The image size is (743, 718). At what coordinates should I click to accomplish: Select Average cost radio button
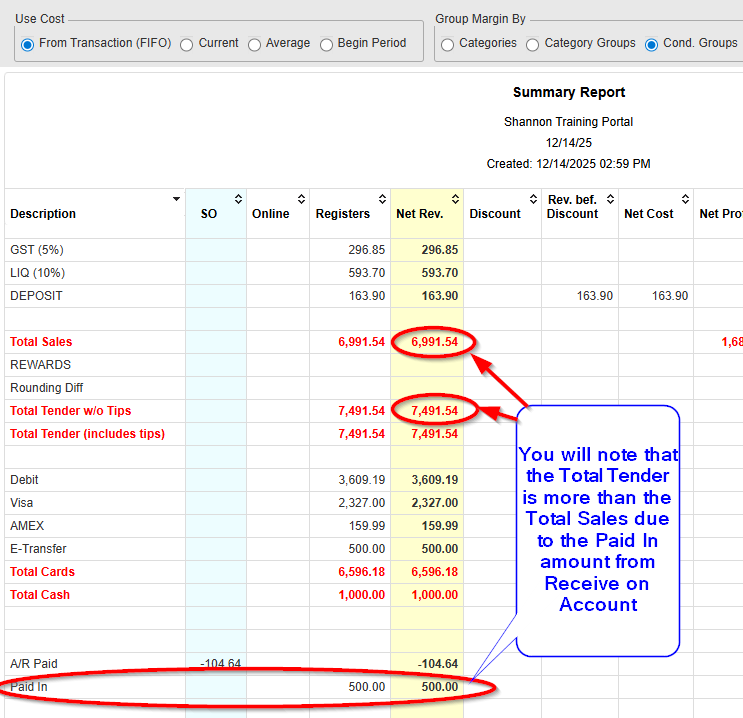(x=254, y=45)
